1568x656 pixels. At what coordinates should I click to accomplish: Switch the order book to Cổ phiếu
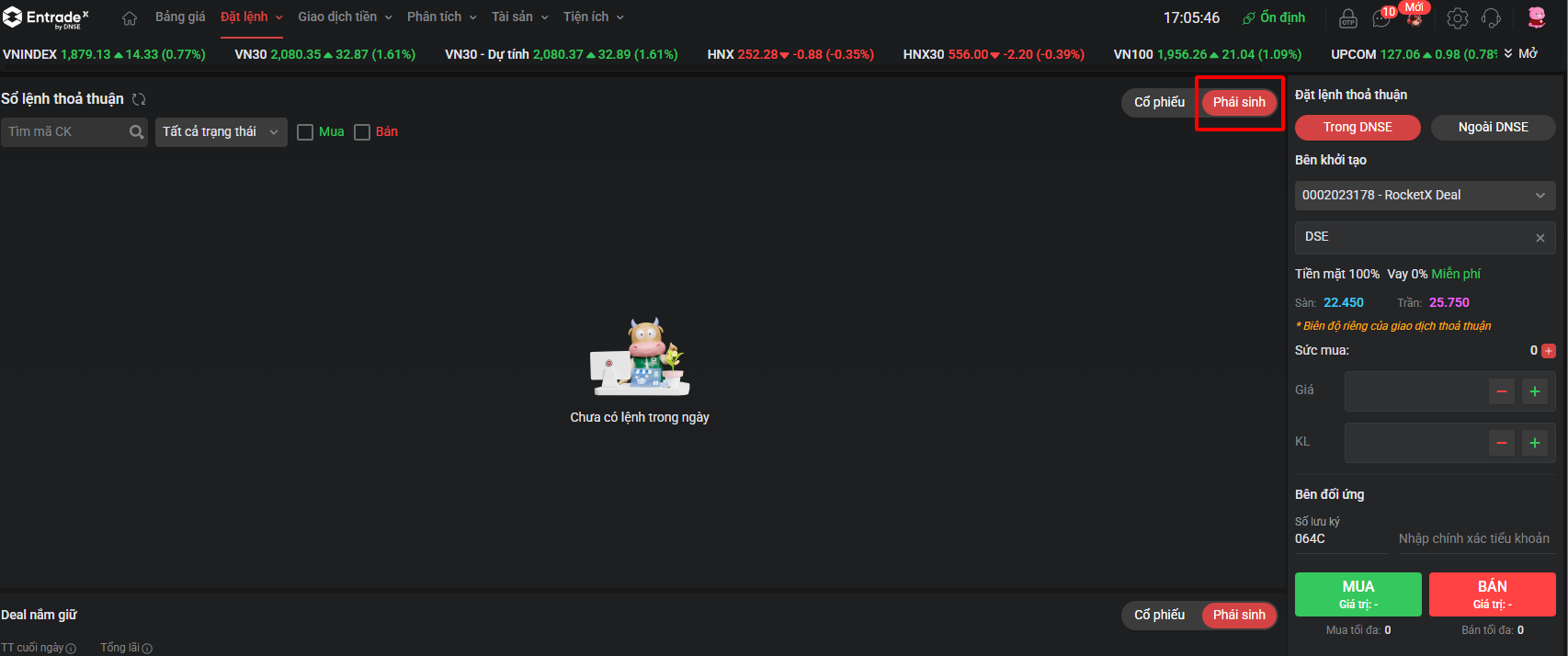click(x=1159, y=102)
